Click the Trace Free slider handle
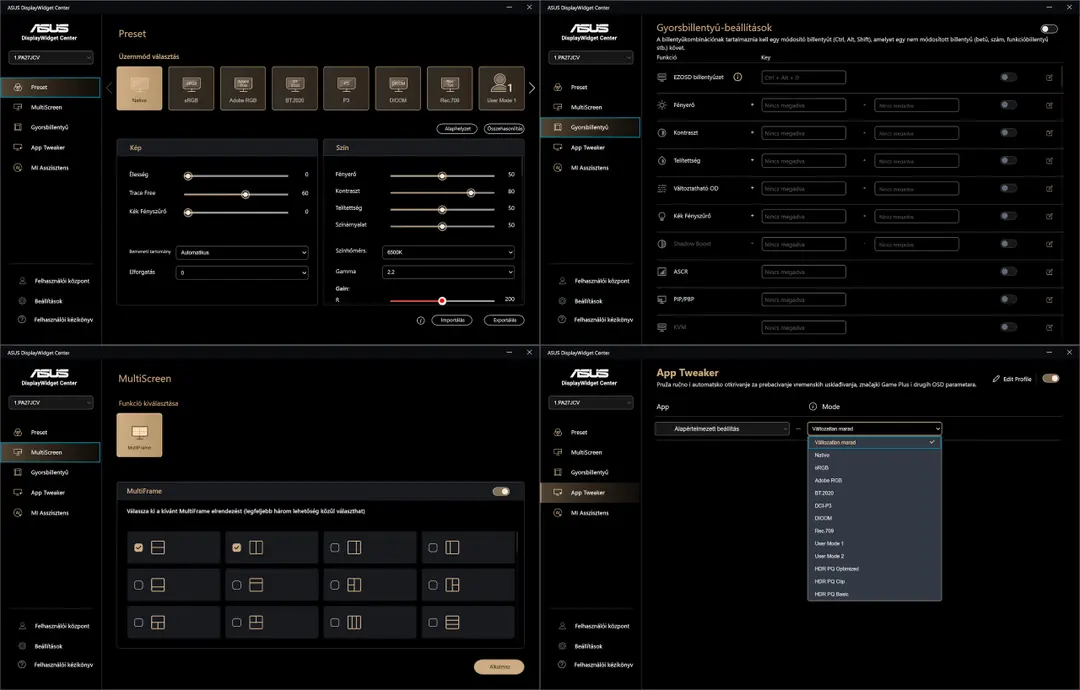Viewport: 1080px width, 690px height. point(245,194)
